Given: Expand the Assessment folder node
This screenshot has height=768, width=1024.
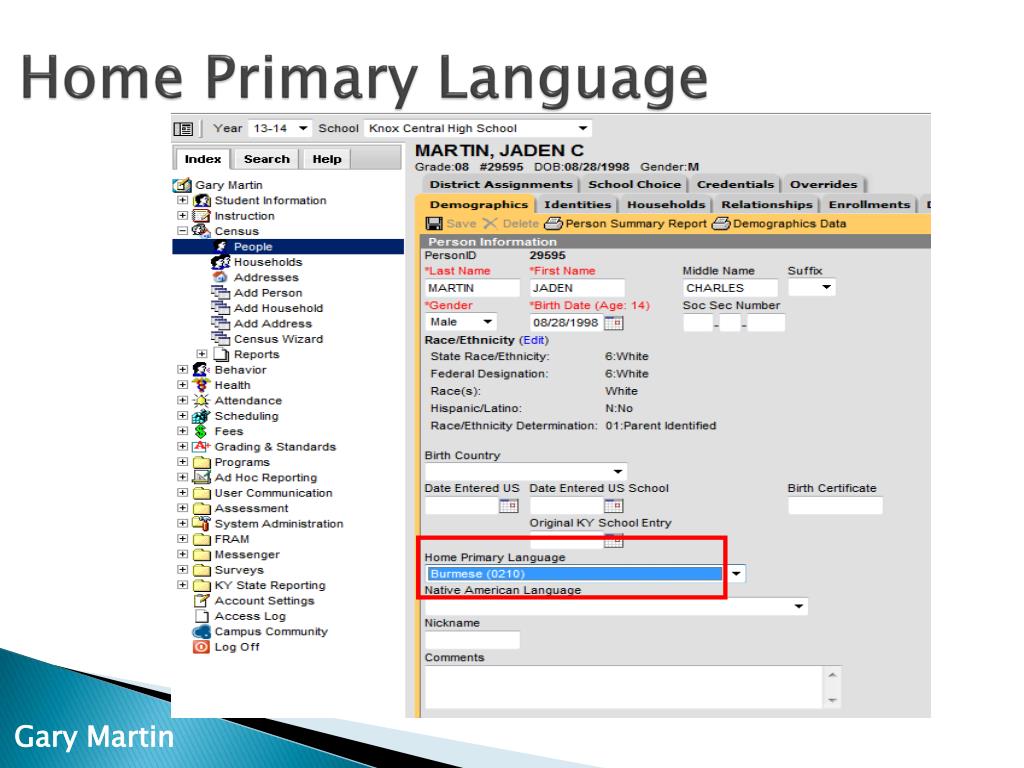Looking at the screenshot, I should point(183,508).
